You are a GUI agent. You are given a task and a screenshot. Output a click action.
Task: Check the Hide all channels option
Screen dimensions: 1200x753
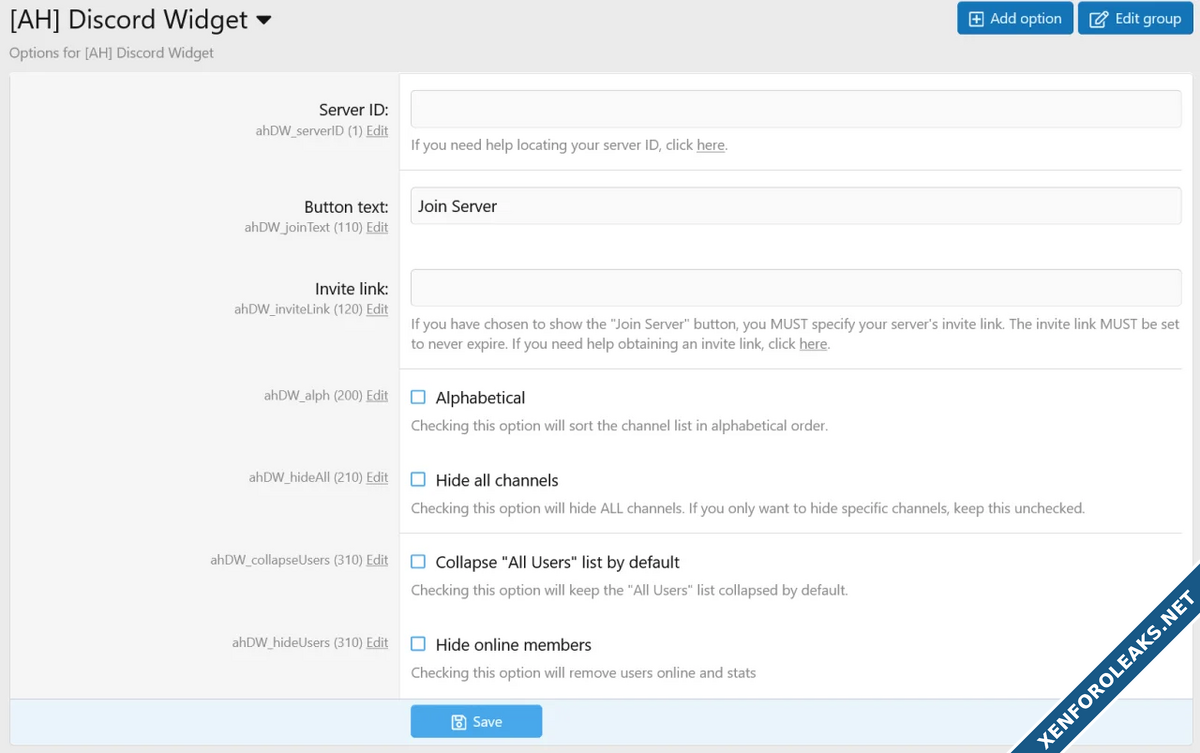(418, 480)
